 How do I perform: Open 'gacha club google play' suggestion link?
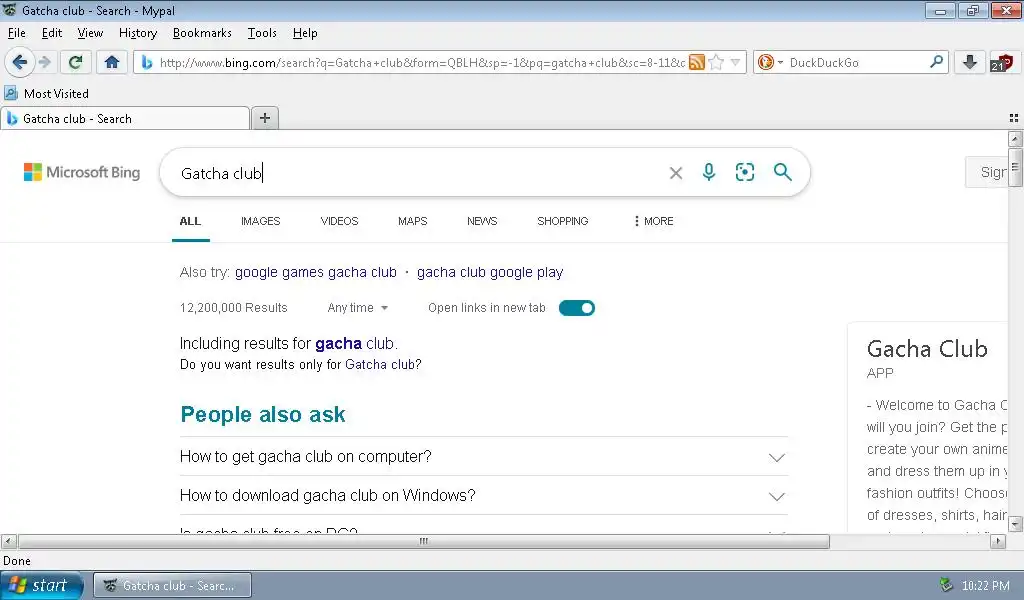tap(490, 272)
